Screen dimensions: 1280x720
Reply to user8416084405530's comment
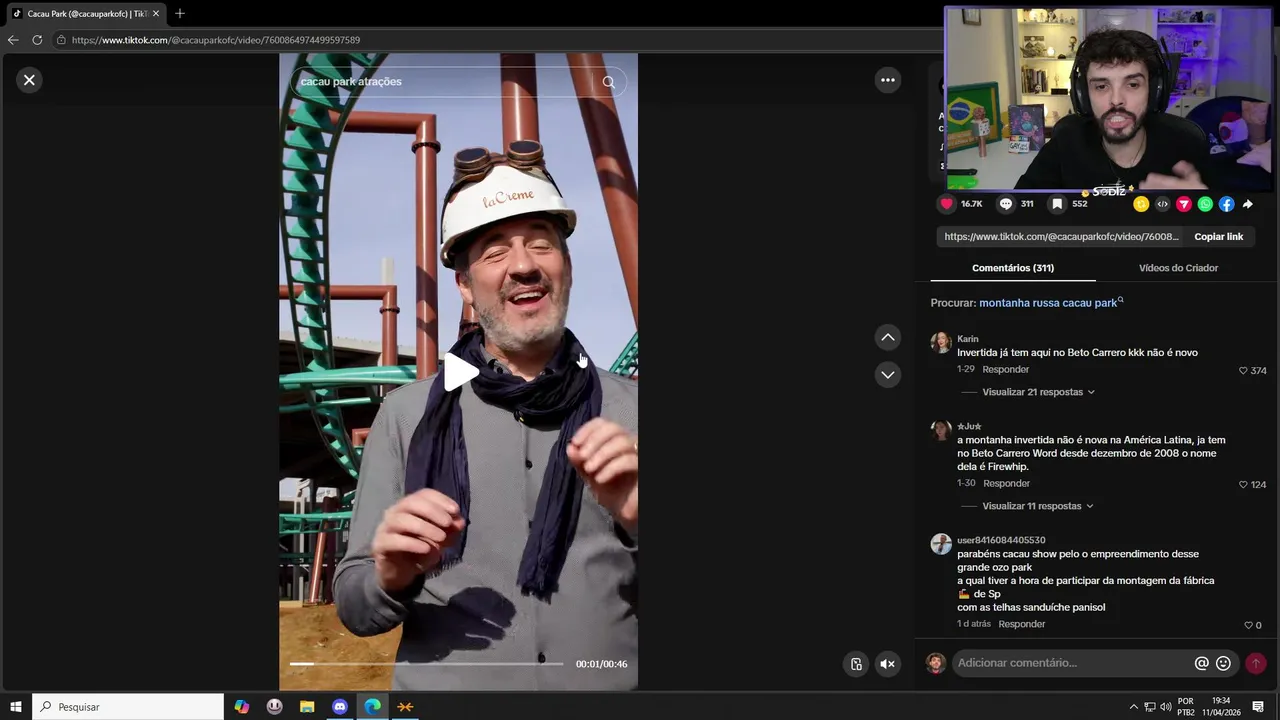coord(1021,624)
